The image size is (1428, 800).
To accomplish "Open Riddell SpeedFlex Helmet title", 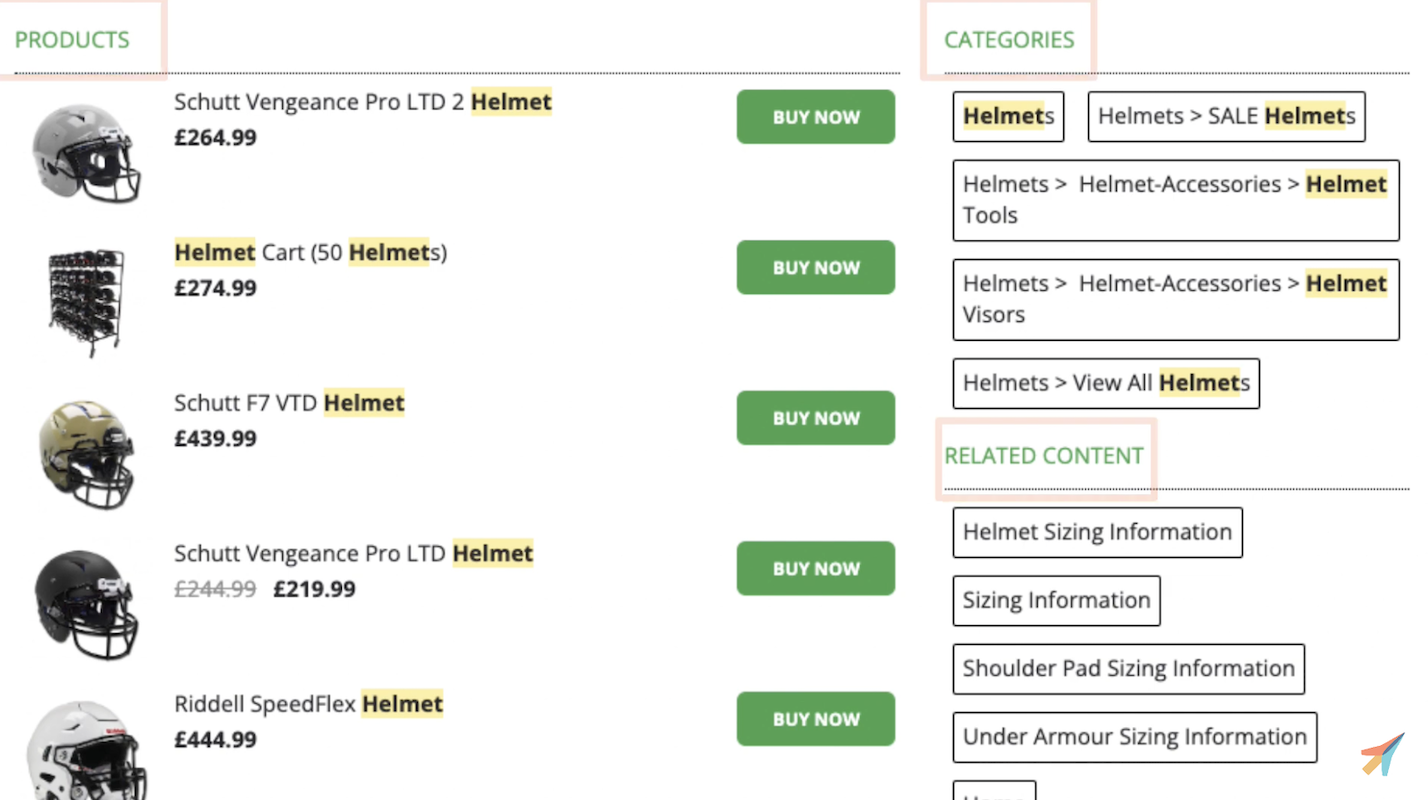I will point(308,704).
